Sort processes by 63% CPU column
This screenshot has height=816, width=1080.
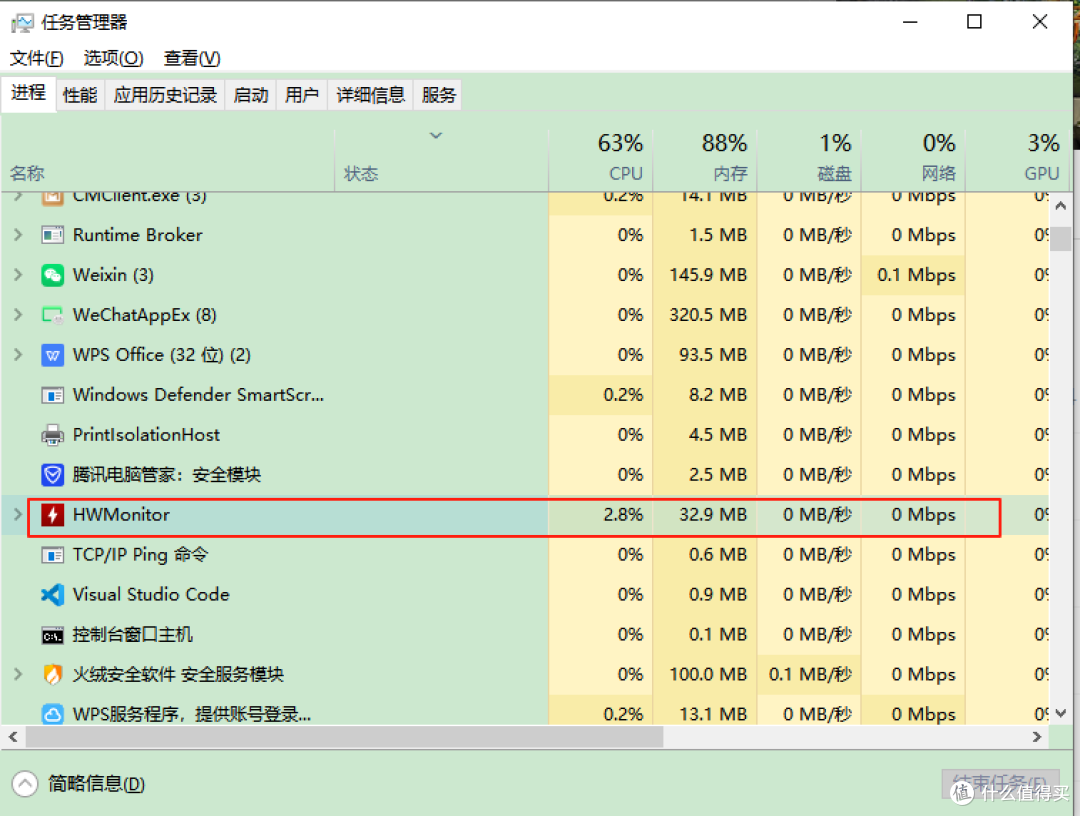[601, 160]
